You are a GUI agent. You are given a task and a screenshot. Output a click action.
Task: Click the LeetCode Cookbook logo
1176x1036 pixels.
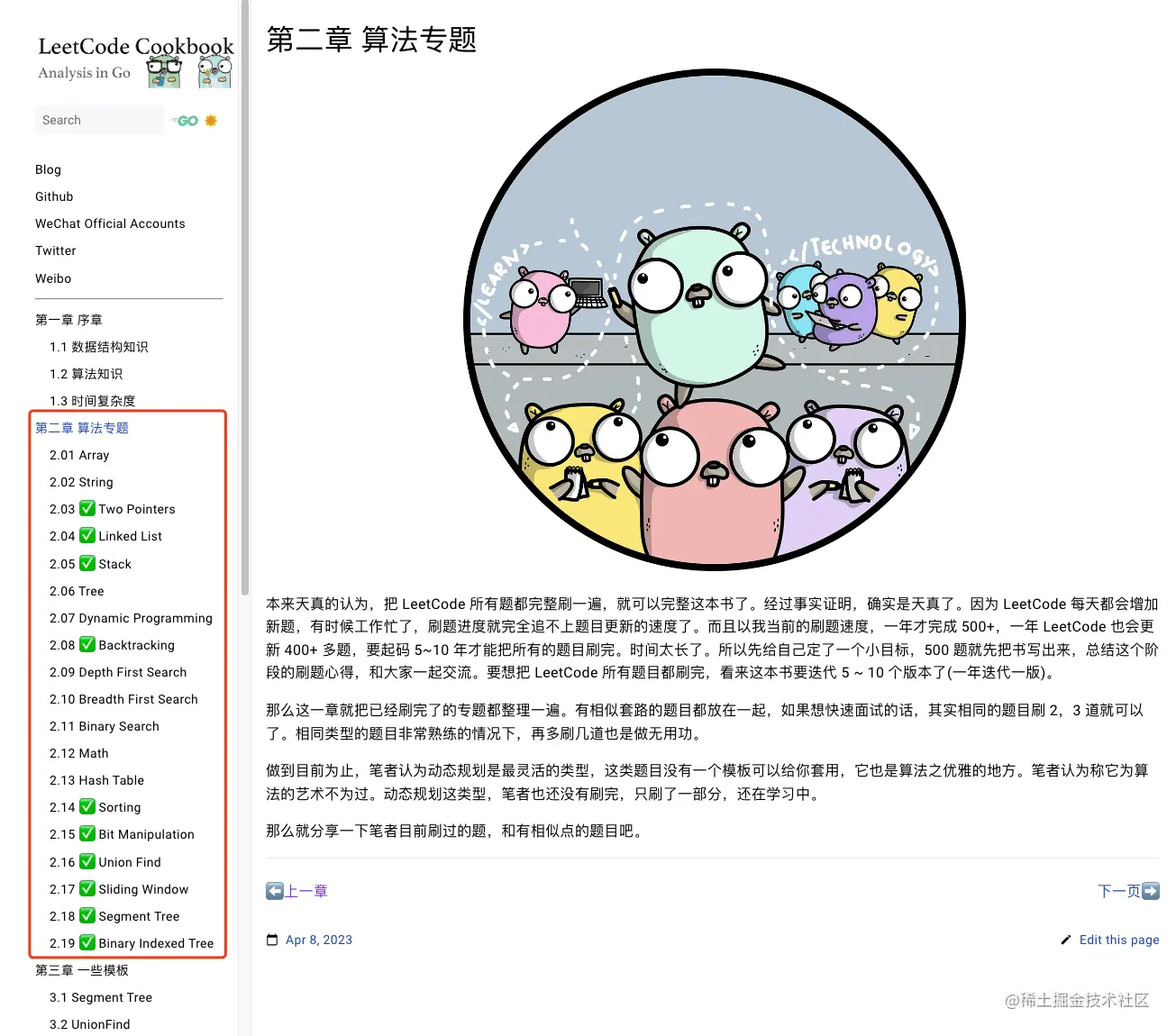135,61
